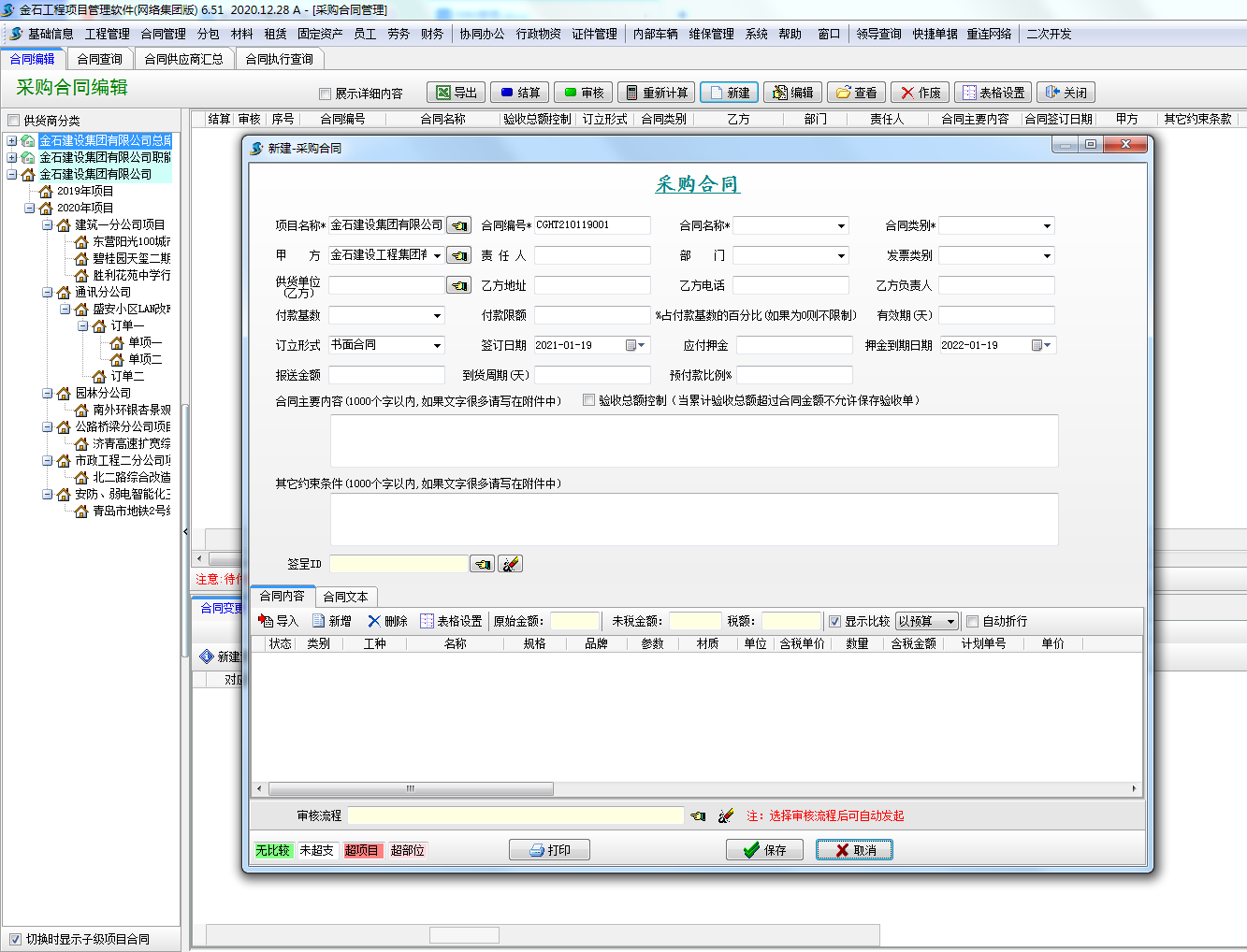Screen dimensions: 1247x952
Task: Click the 取消 button
Action: (x=854, y=850)
